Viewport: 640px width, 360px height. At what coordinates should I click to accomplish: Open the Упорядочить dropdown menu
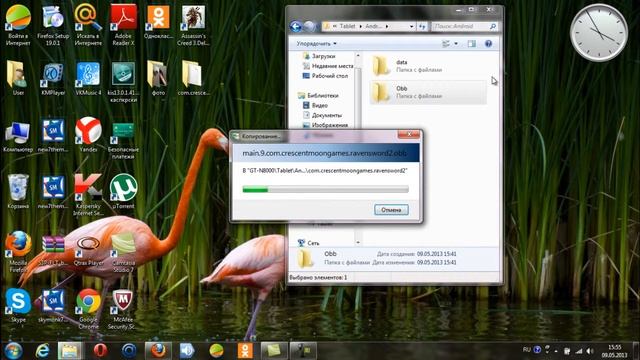tap(316, 43)
